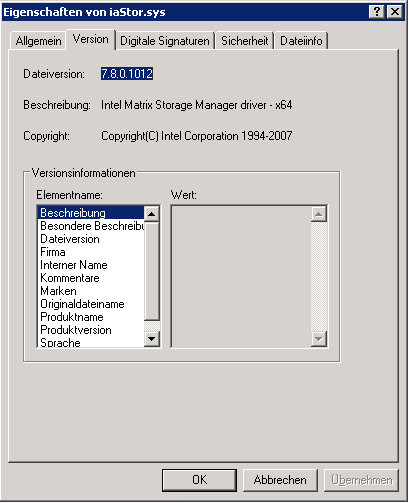Open the Sicherheit tab
Screen dimensions: 408x503
[x=244, y=41]
